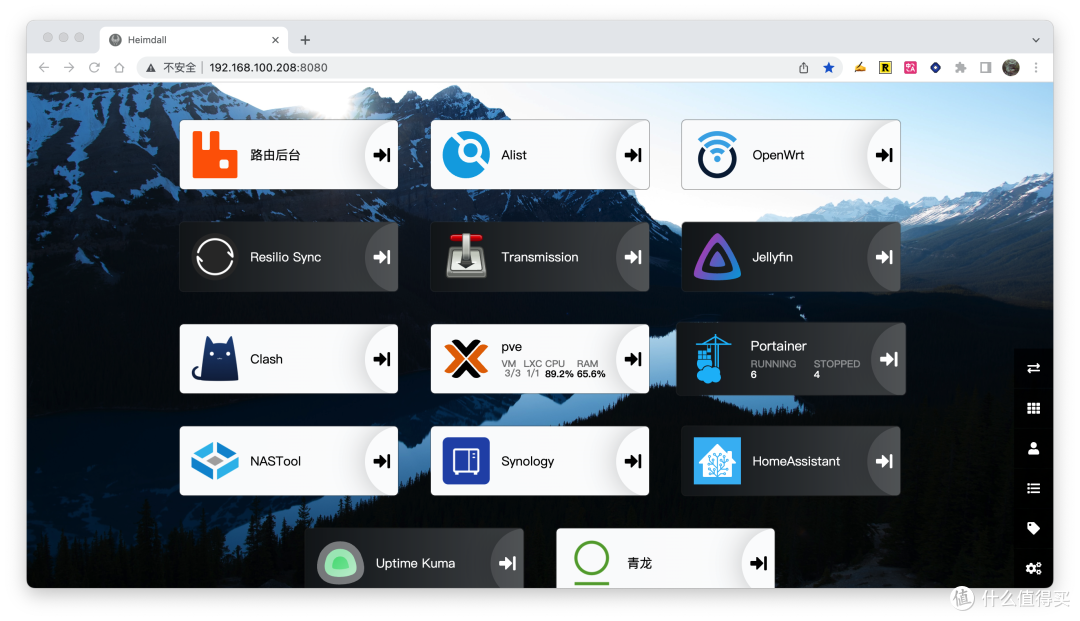Click the Transmission app icon
This screenshot has height=621, width=1080.
[x=466, y=256]
